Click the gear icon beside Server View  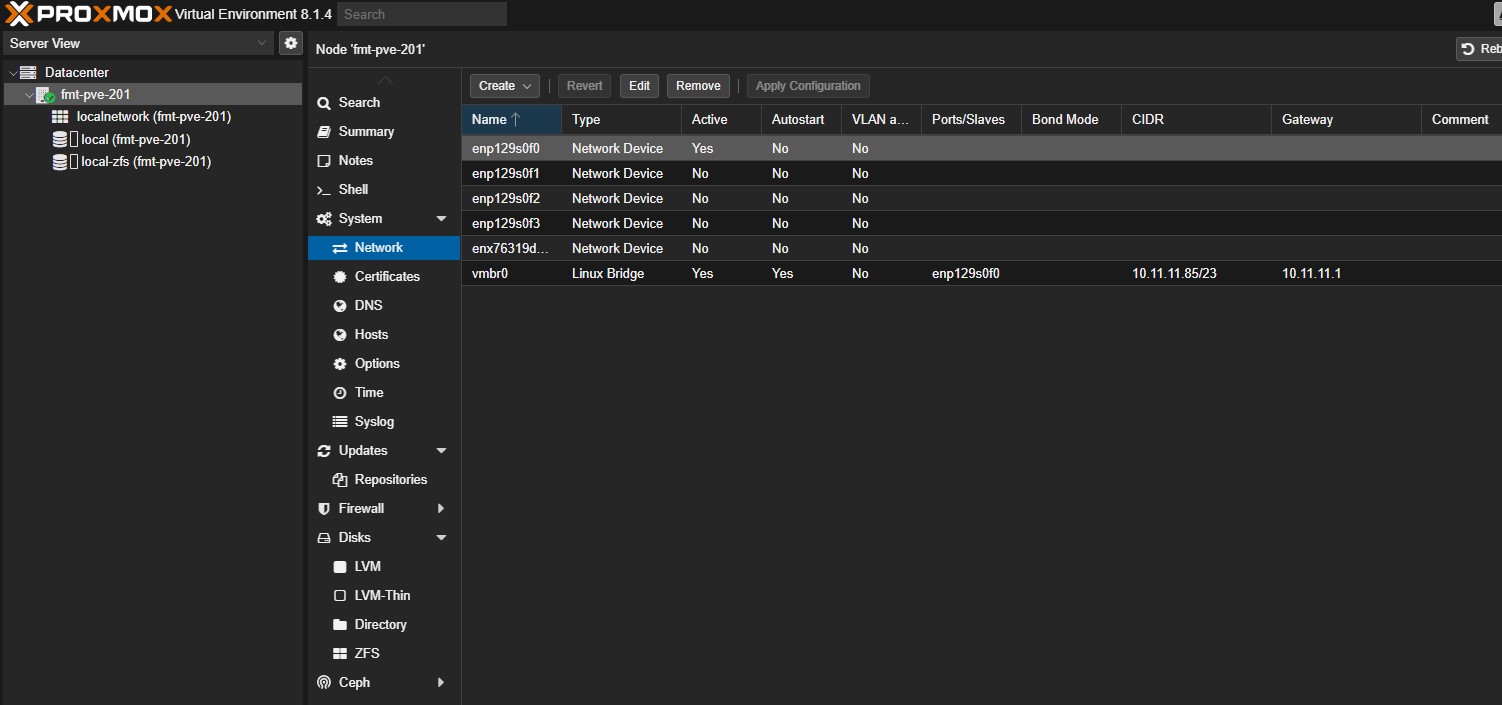(290, 43)
